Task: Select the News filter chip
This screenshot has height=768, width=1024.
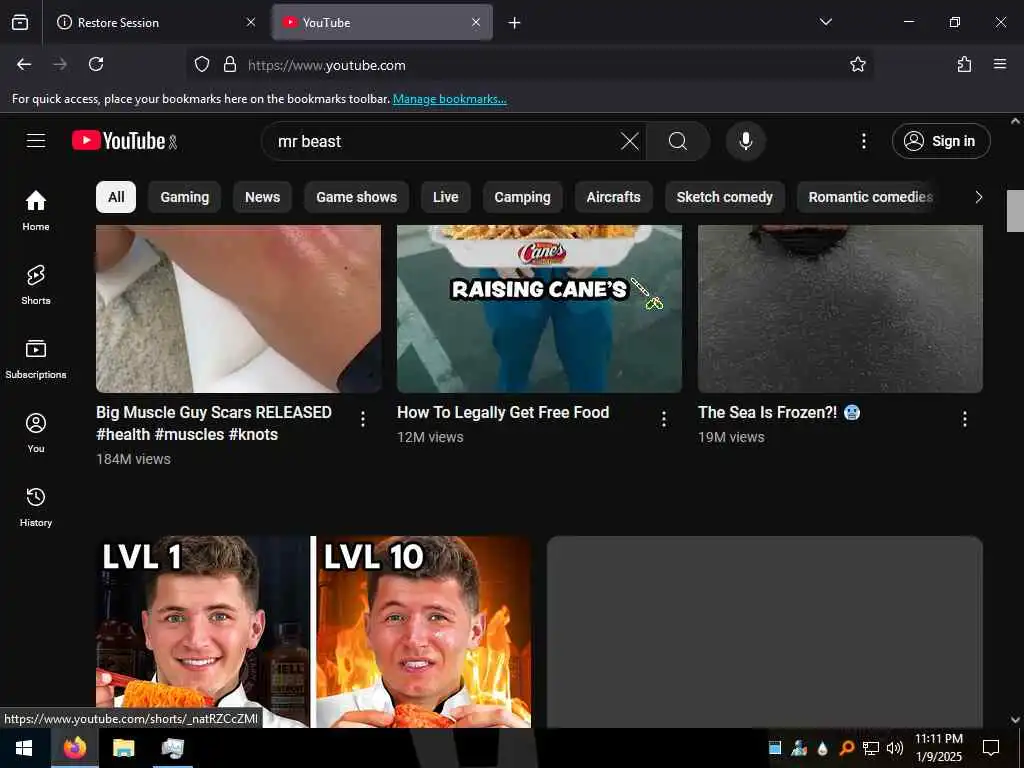Action: click(x=263, y=197)
